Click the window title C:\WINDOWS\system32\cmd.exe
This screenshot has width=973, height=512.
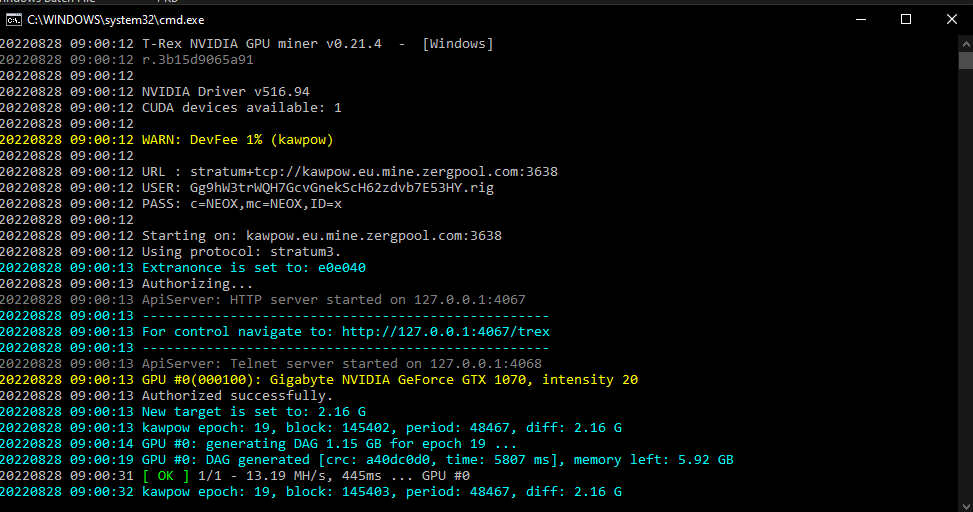pos(115,20)
